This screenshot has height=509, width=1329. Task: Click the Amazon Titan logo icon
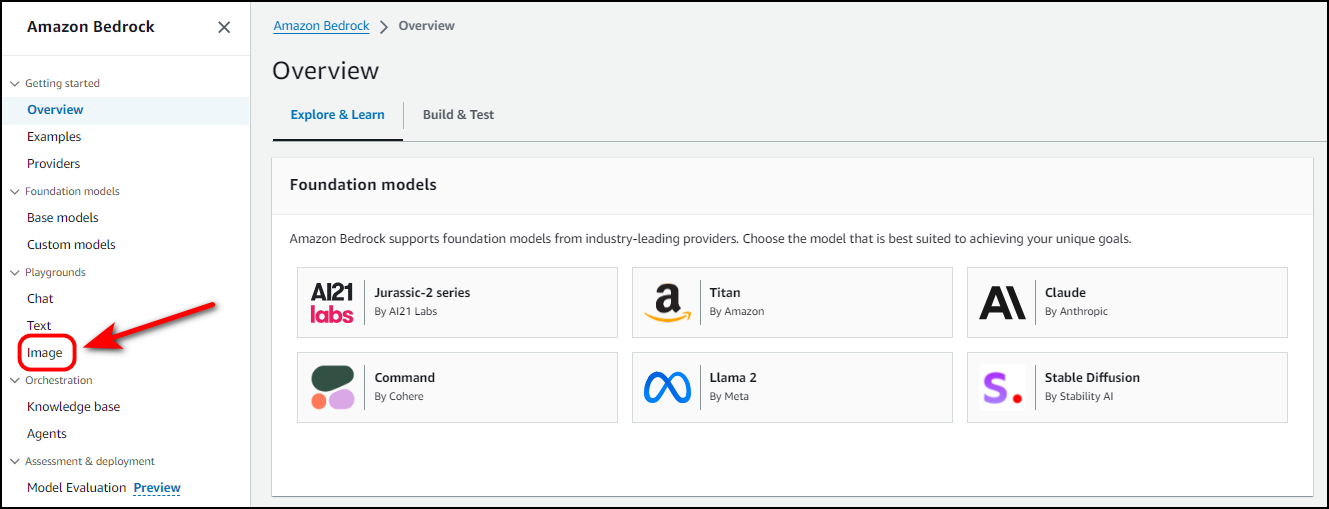[667, 302]
